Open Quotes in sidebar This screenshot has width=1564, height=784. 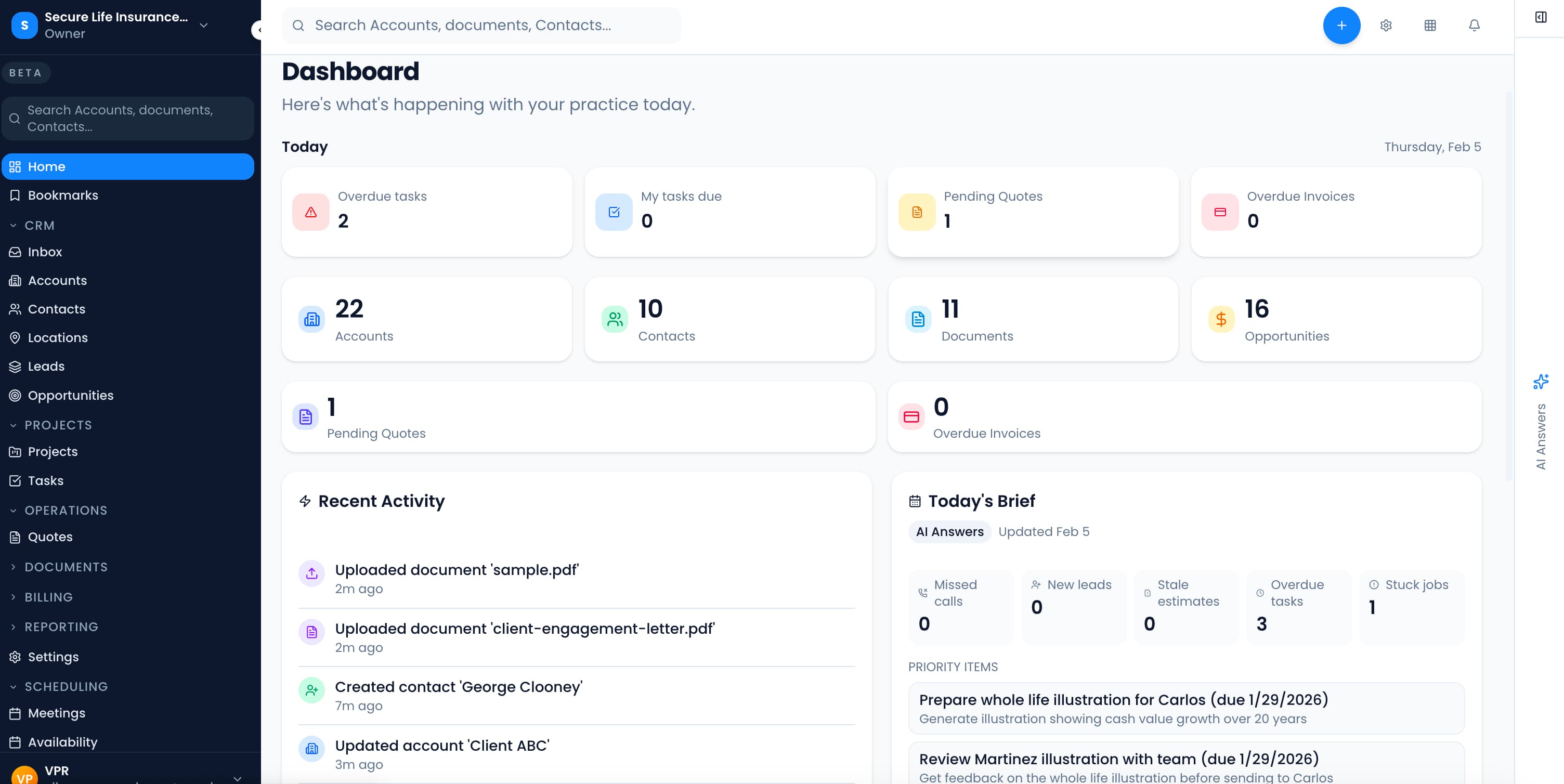coord(50,537)
